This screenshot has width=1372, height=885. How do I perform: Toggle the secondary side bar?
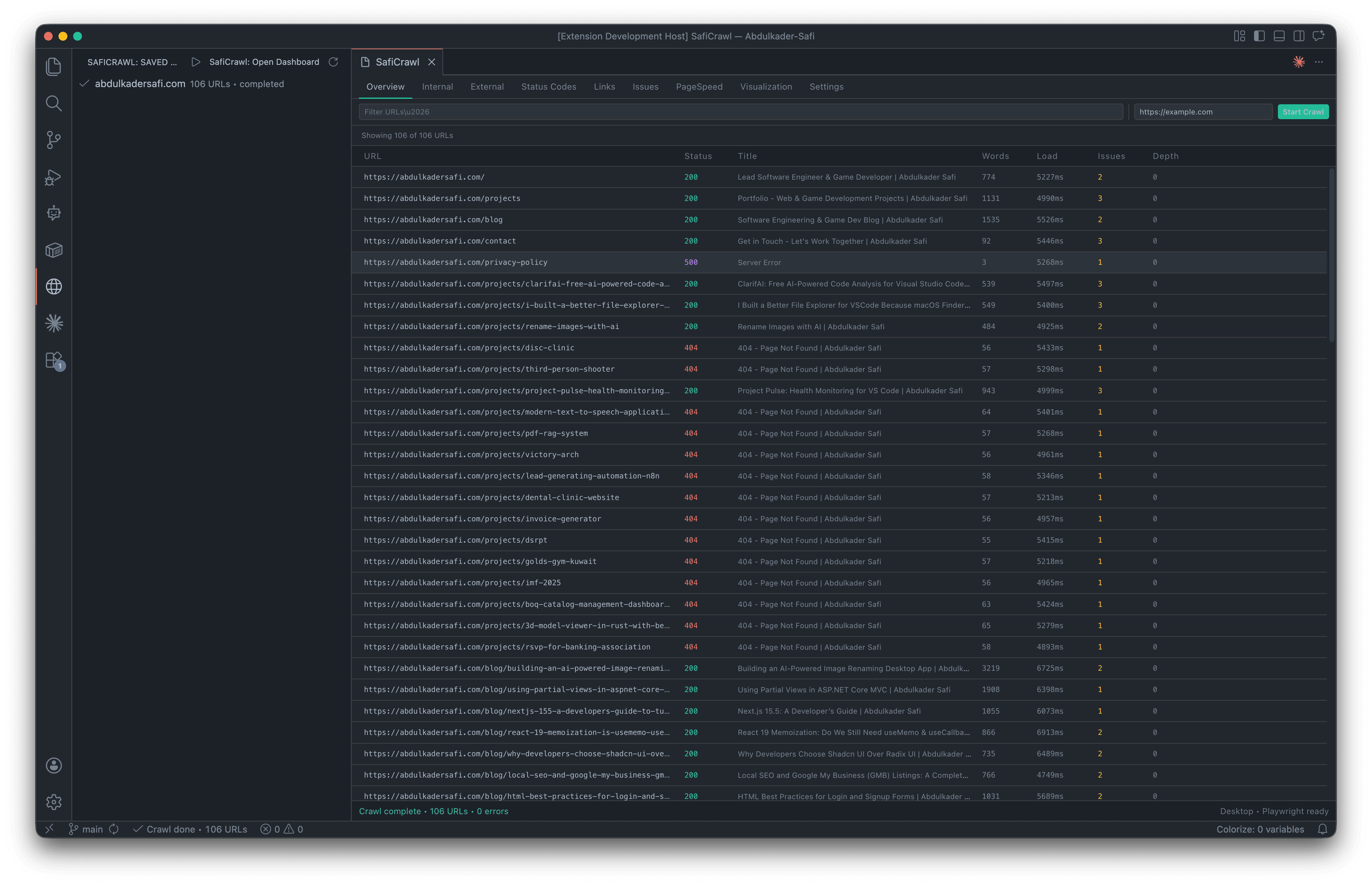pyautogui.click(x=1299, y=36)
